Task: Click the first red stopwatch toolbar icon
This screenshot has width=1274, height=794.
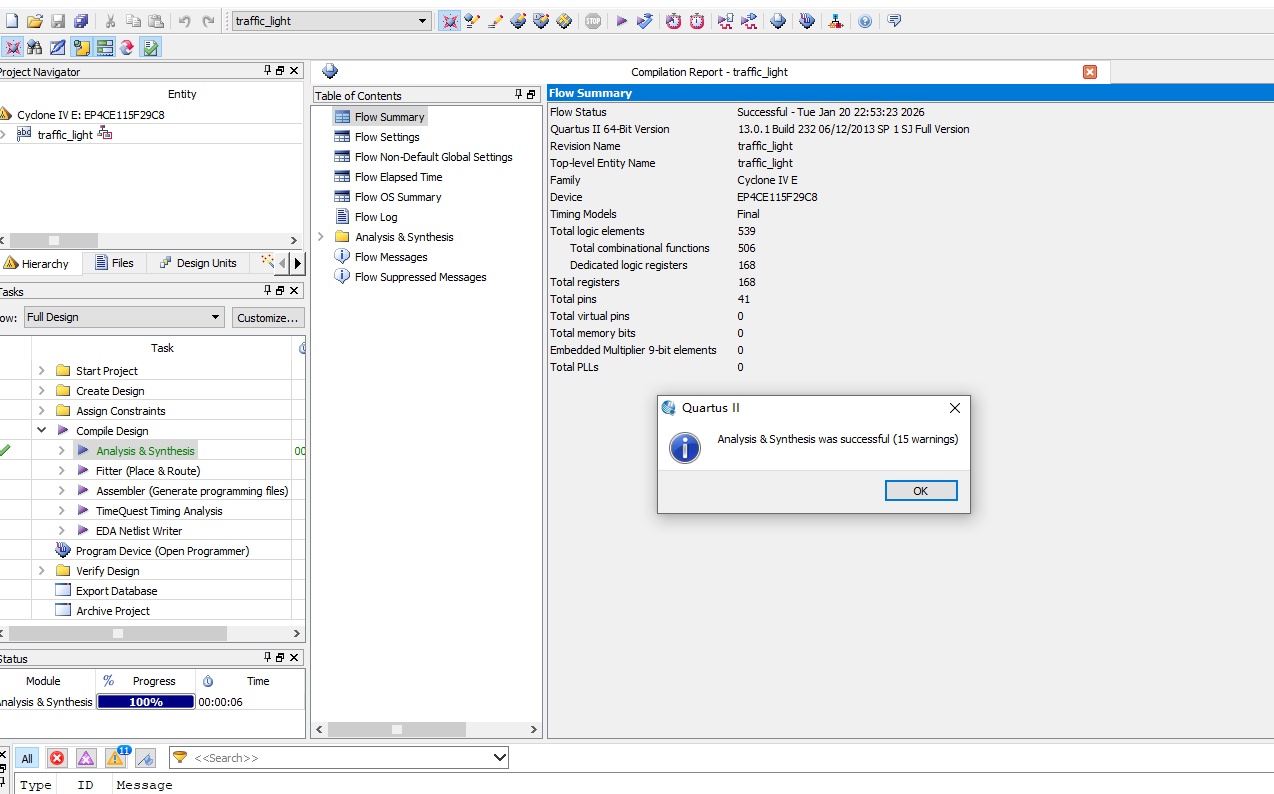Action: (673, 21)
